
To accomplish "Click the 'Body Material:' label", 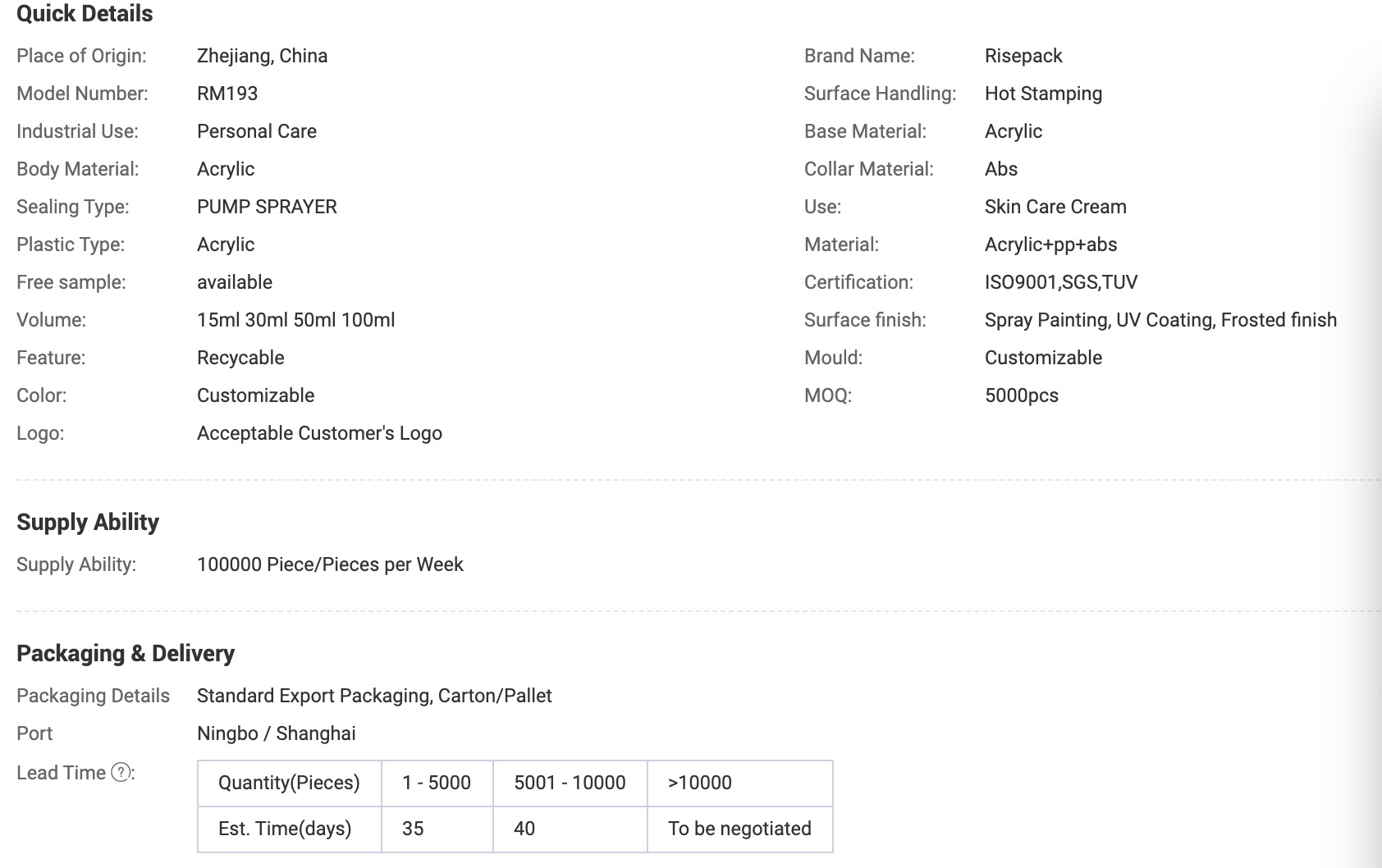I will (78, 169).
